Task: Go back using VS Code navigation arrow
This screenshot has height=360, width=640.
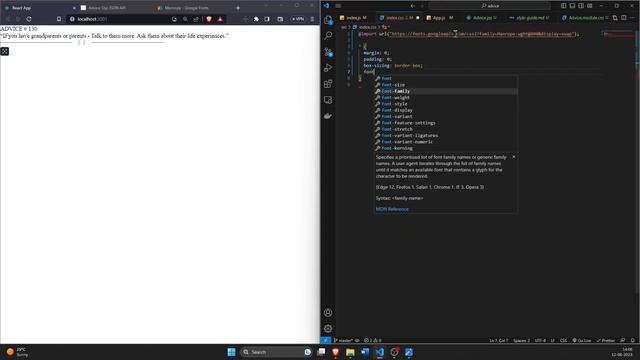Action: coord(413,6)
